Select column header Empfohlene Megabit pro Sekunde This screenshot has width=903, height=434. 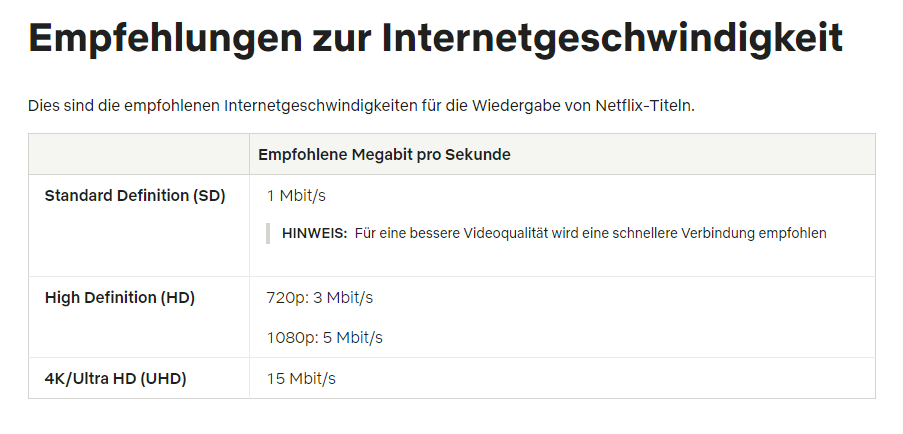click(x=384, y=155)
